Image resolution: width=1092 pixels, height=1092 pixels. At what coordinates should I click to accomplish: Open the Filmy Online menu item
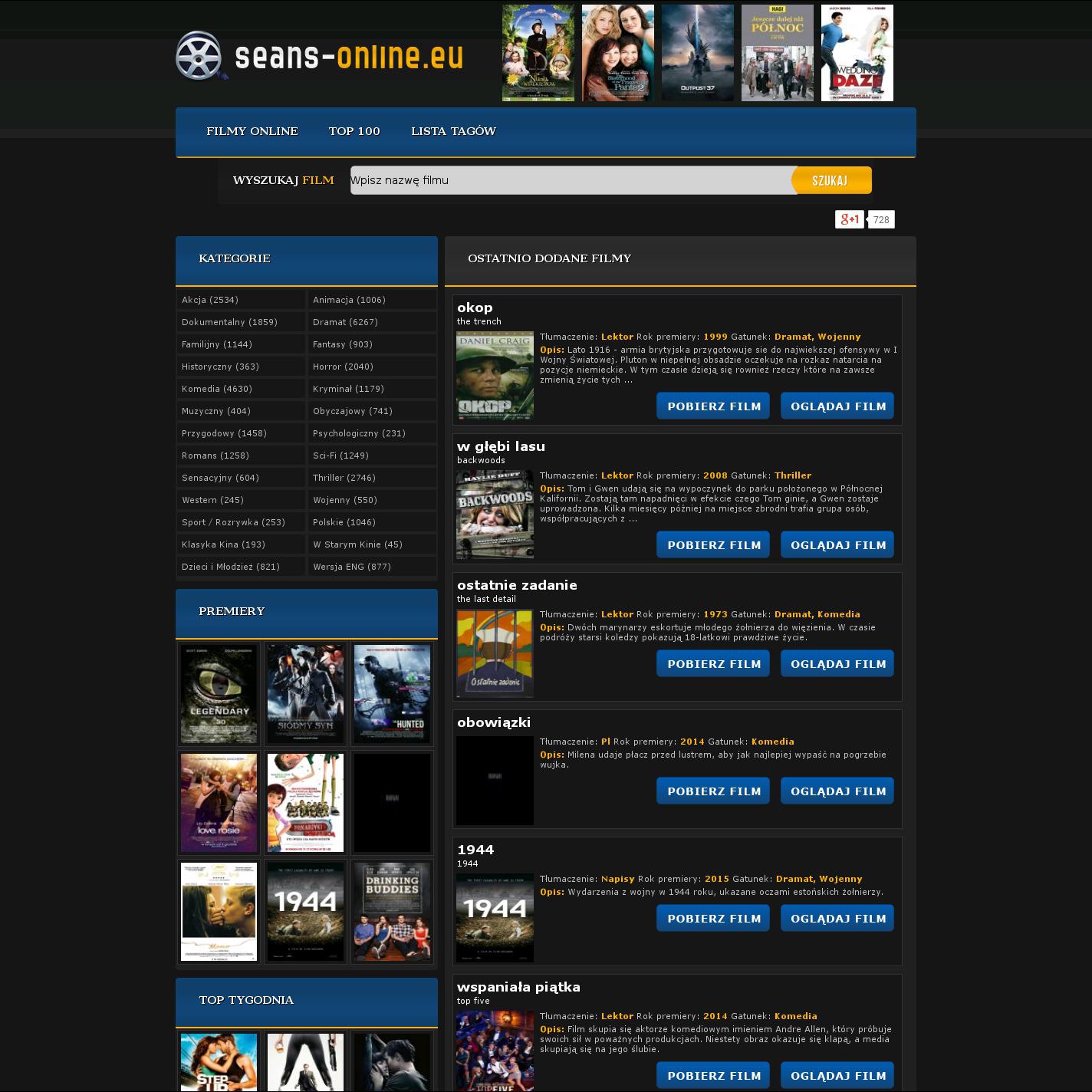[252, 131]
